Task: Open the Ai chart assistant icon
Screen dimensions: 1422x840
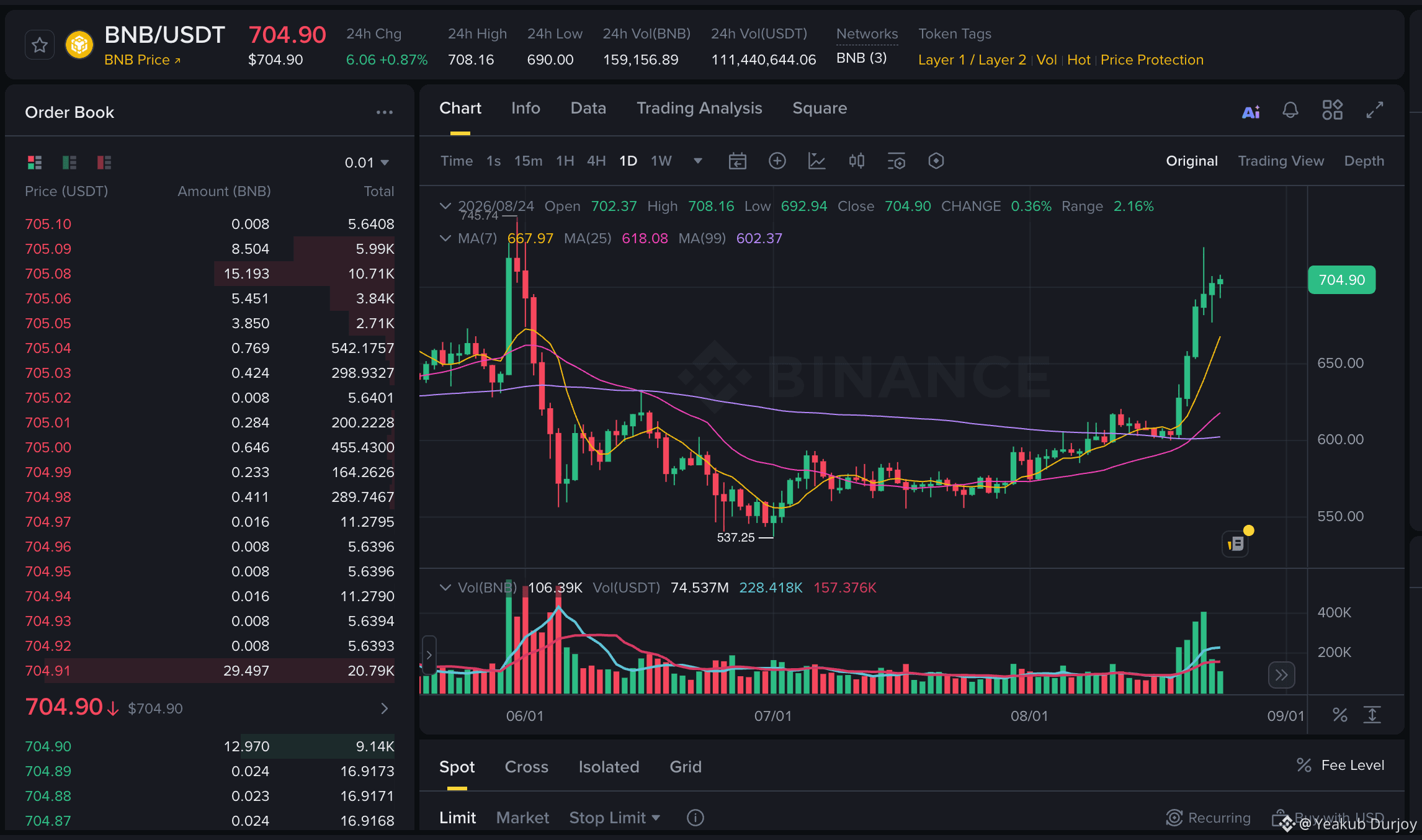Action: 1251,112
